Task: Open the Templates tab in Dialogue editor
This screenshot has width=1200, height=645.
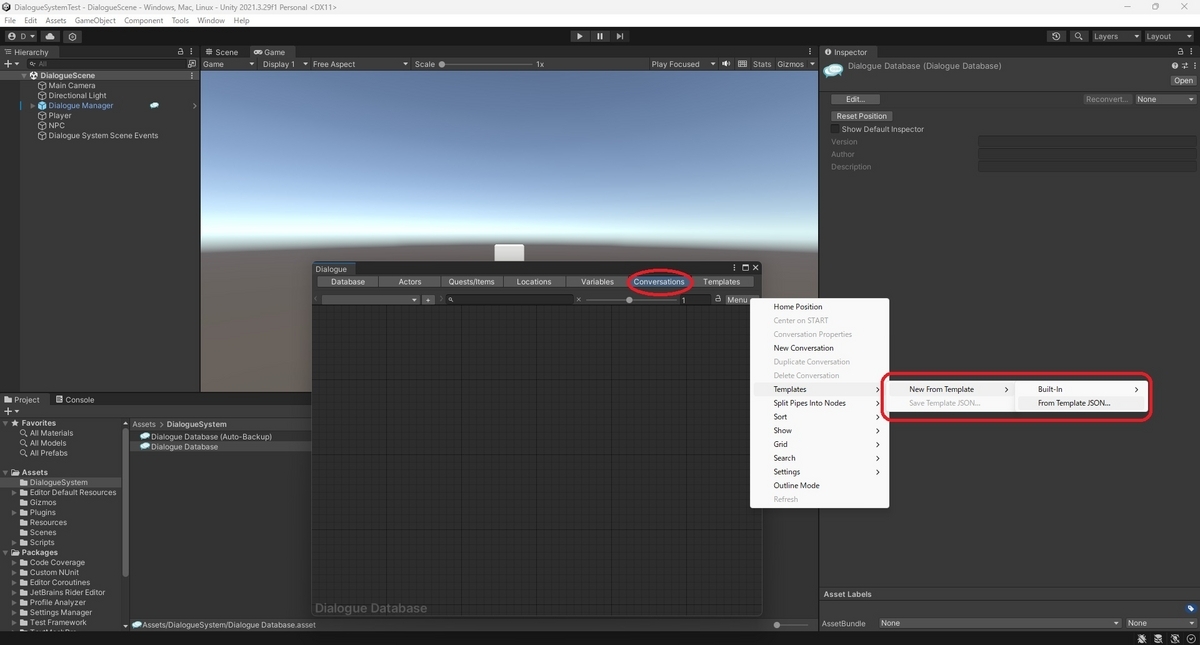Action: [721, 282]
